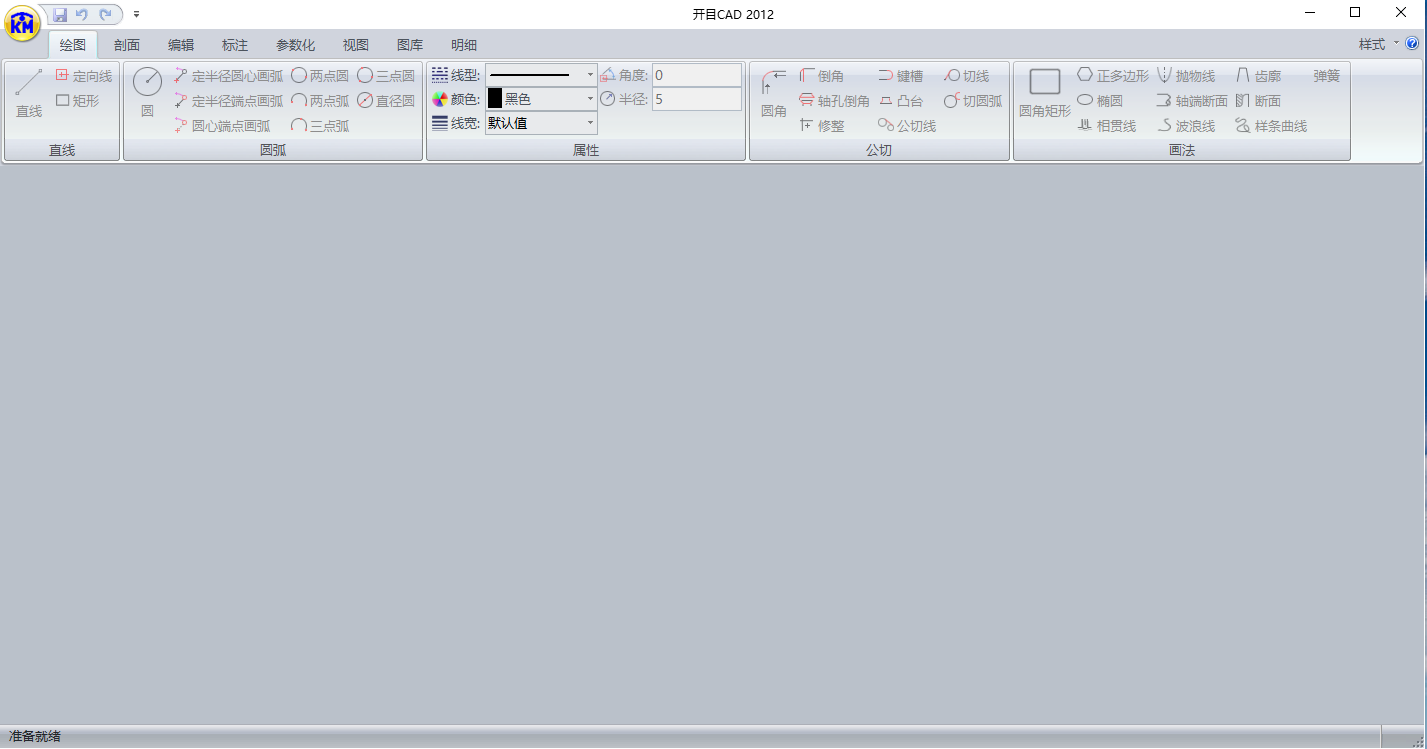Screen dimensions: 1427x749
Task: Click the save icon in quick access toolbar
Action: point(60,14)
